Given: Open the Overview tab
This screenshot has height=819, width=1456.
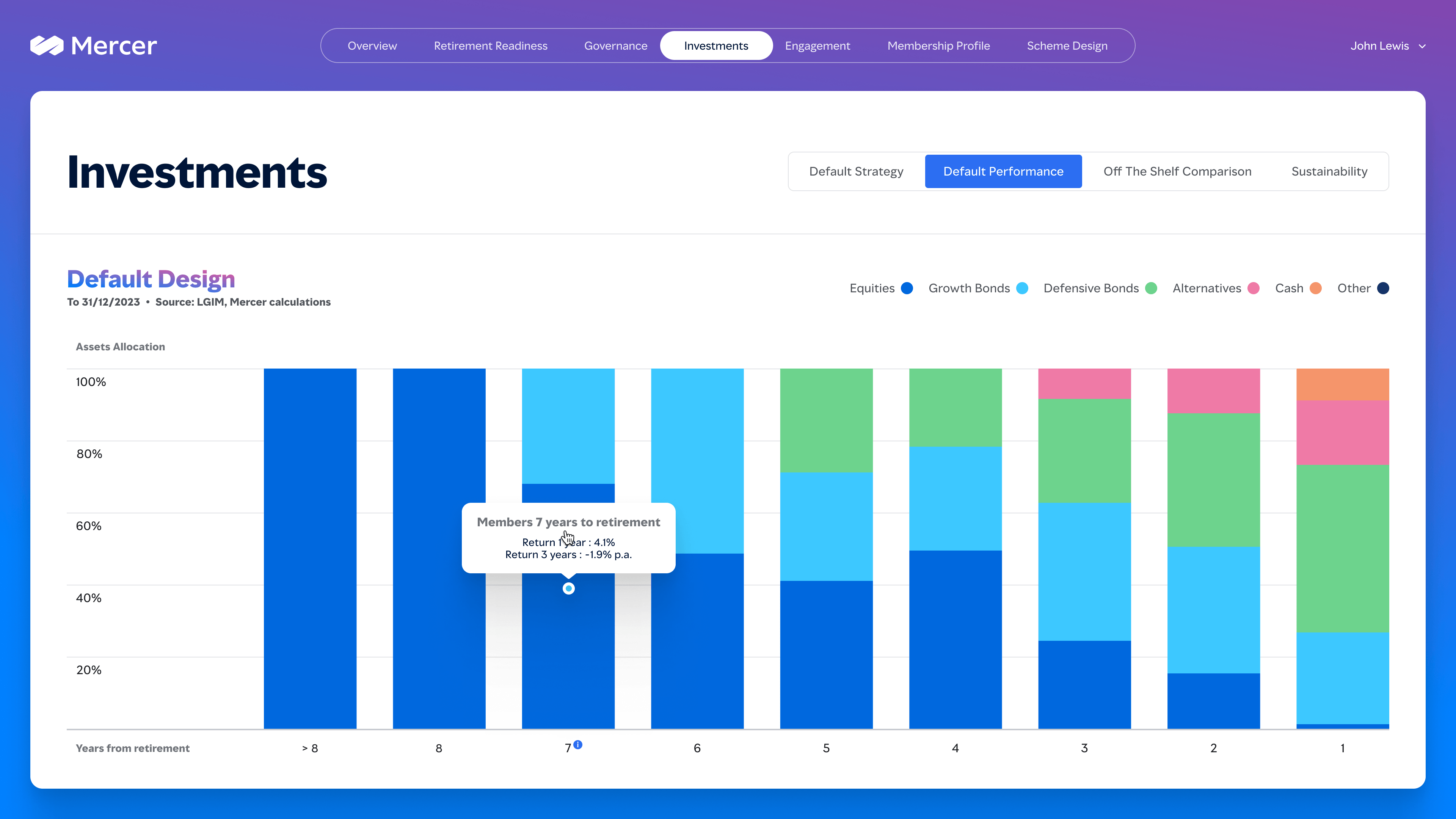Looking at the screenshot, I should click(x=372, y=46).
